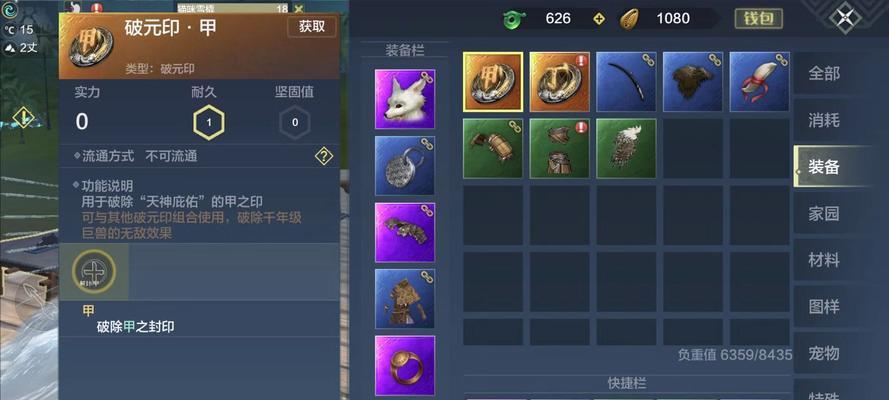The height and width of the screenshot is (400, 889).
Task: Open the 宠物 pets tab
Action: [x=824, y=354]
